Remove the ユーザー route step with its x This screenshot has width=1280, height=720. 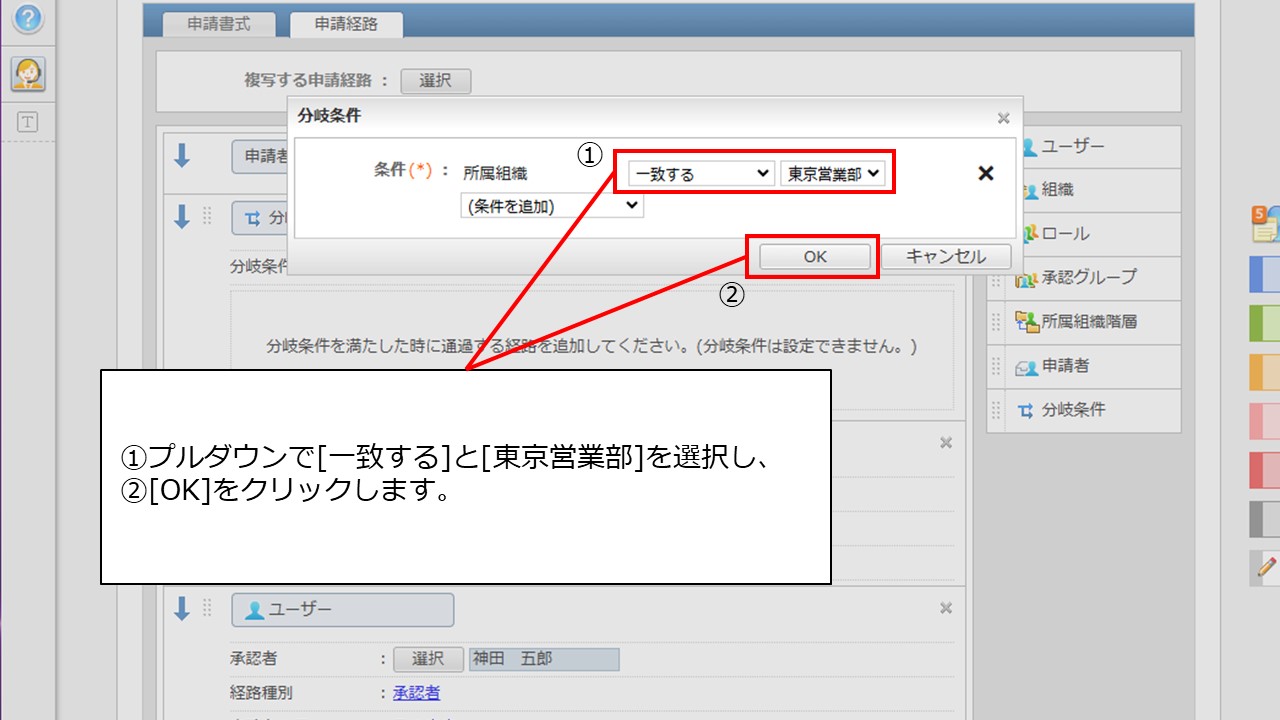click(946, 608)
